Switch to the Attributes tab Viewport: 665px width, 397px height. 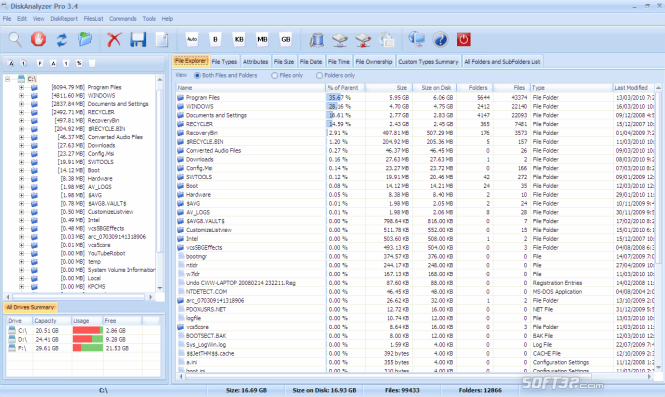pos(255,62)
